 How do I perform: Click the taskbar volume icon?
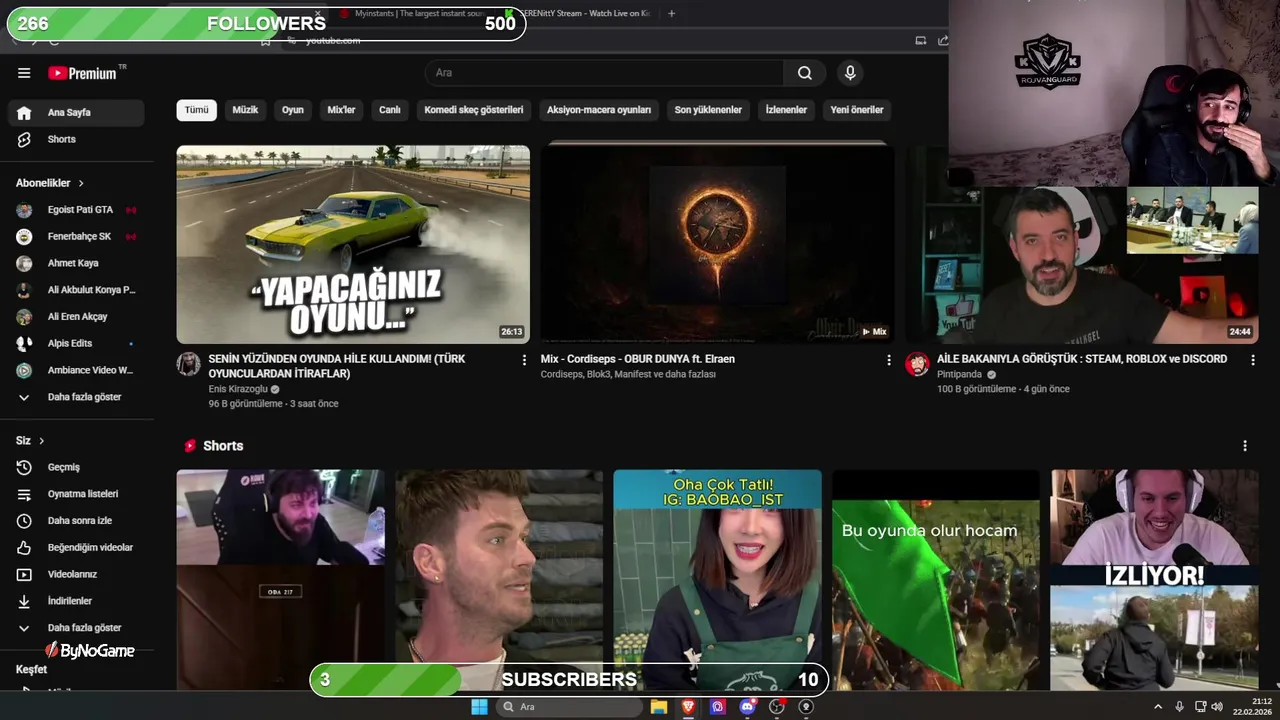[x=1217, y=707]
